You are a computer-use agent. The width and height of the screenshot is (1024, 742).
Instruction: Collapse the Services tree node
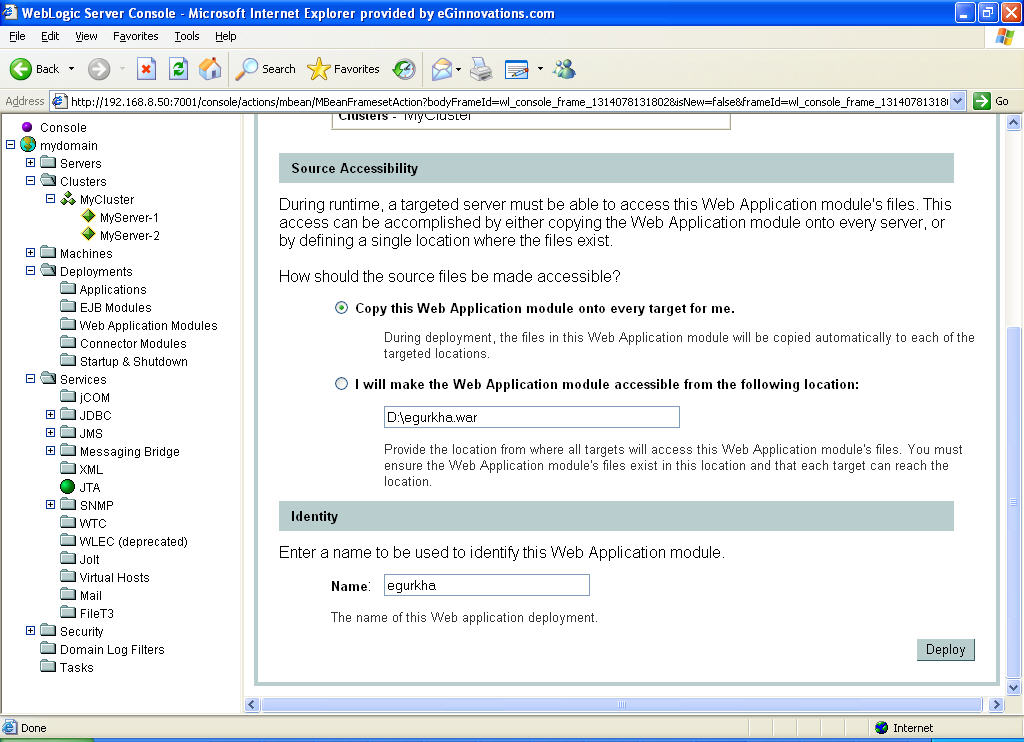click(30, 378)
